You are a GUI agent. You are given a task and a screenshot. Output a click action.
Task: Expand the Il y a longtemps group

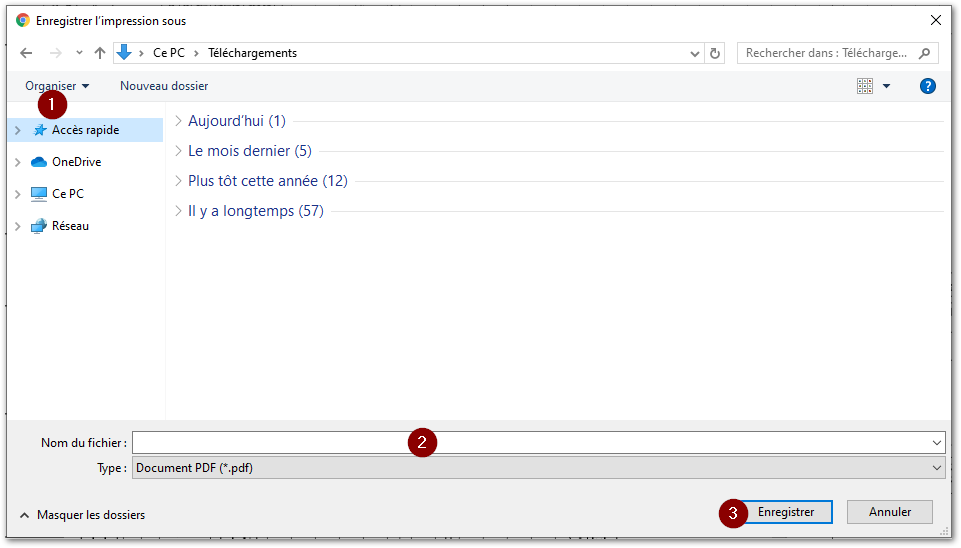178,211
